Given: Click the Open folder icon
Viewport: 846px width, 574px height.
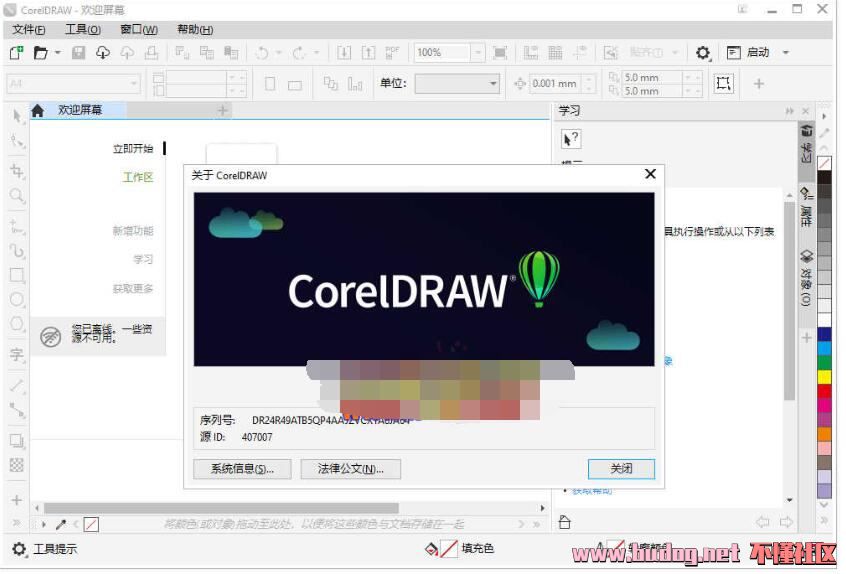Looking at the screenshot, I should (40, 52).
